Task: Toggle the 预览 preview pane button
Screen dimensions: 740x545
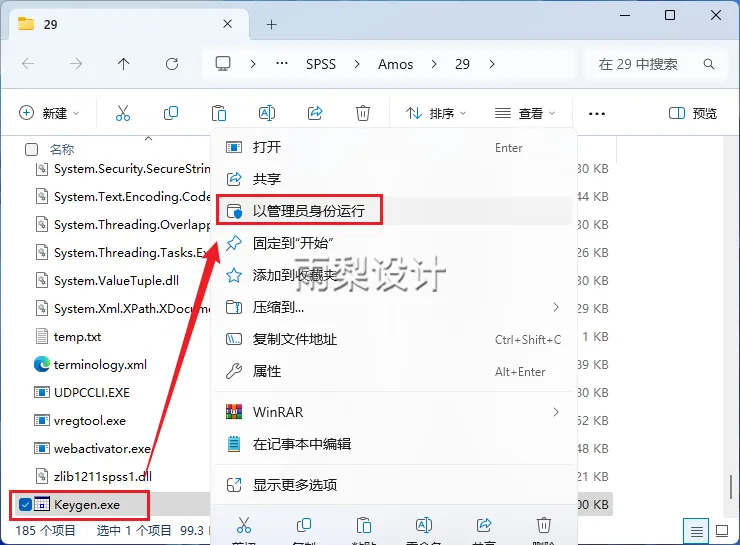Action: 693,113
